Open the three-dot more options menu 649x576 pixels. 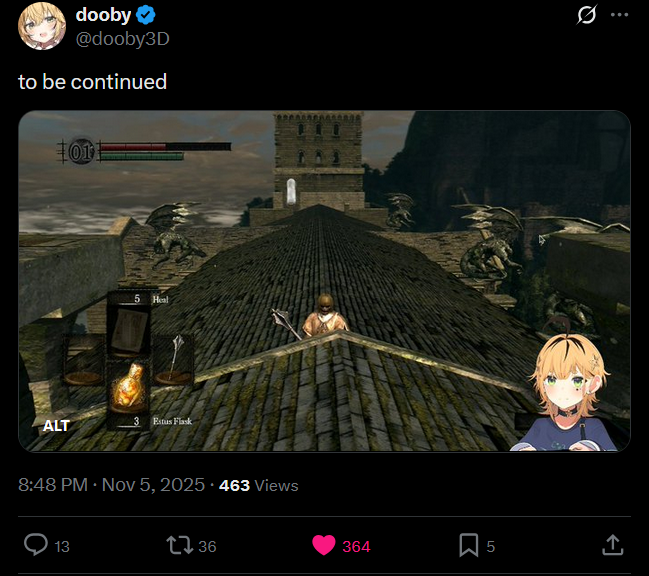619,15
